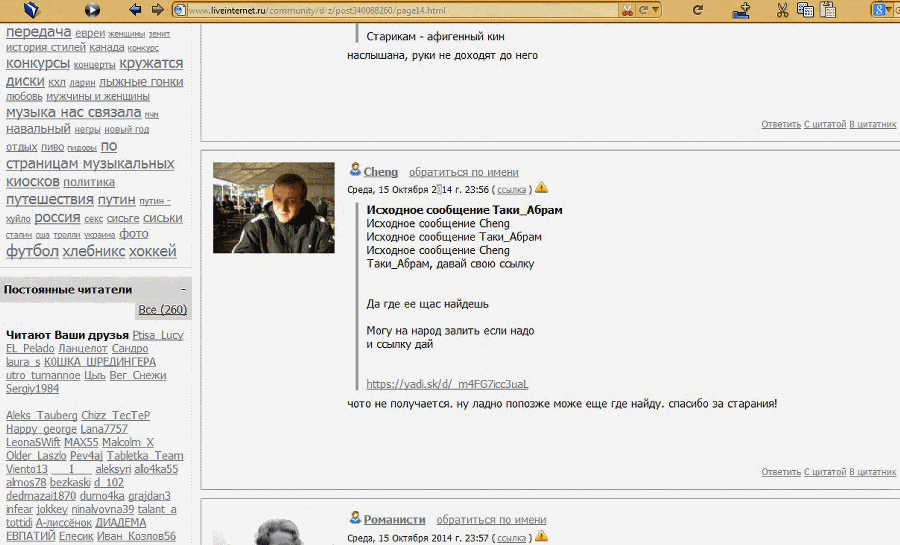The image size is (900, 545).
Task: Open the навальный tag
Action: 38,129
